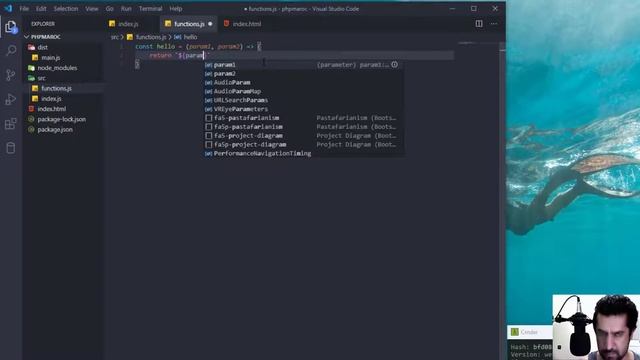Open the Selection menu
The image size is (640, 360).
click(x=66, y=9)
